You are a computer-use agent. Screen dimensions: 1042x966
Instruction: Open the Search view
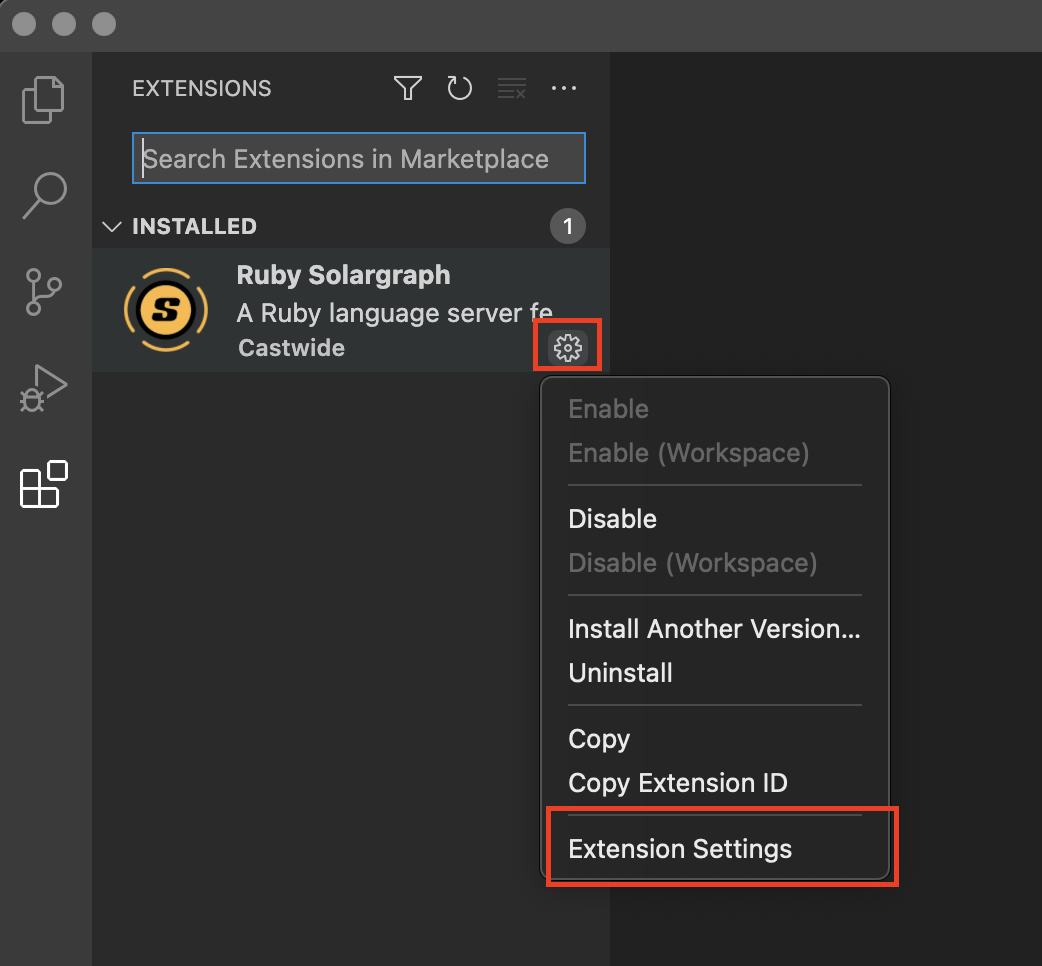42,195
